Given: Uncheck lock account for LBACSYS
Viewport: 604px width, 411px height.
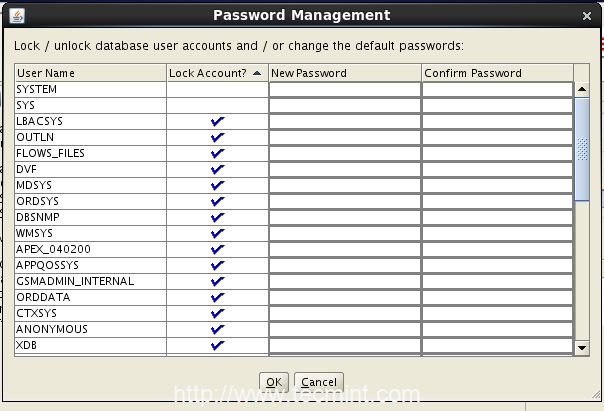Looking at the screenshot, I should [x=218, y=121].
